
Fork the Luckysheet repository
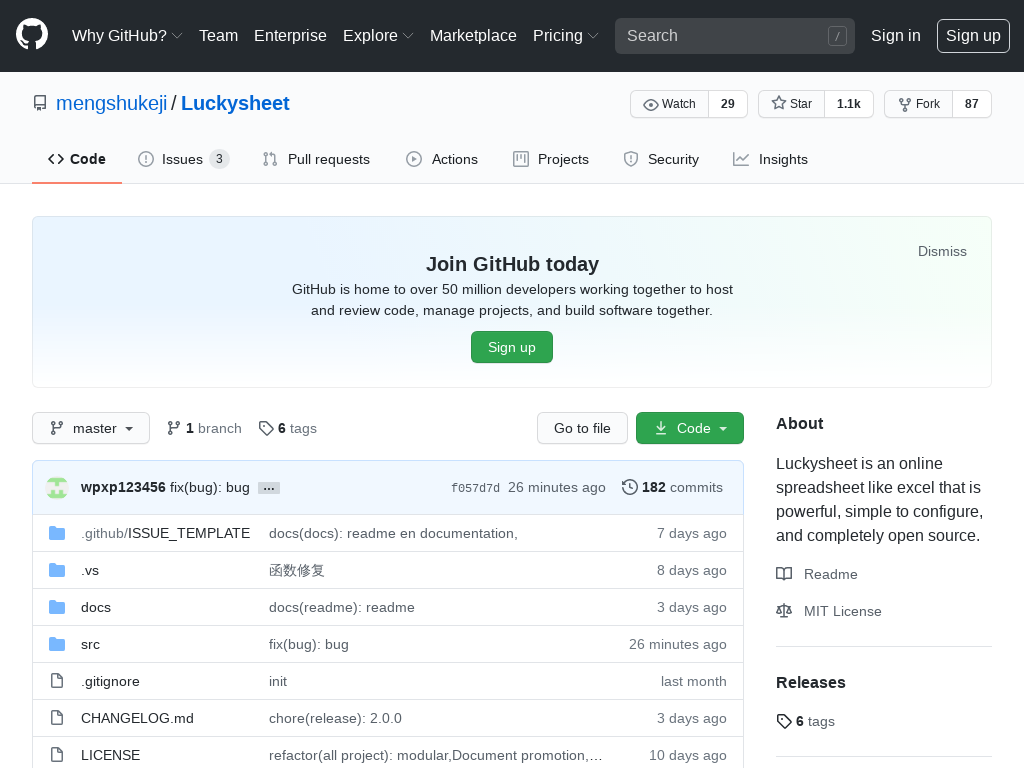[x=919, y=104]
